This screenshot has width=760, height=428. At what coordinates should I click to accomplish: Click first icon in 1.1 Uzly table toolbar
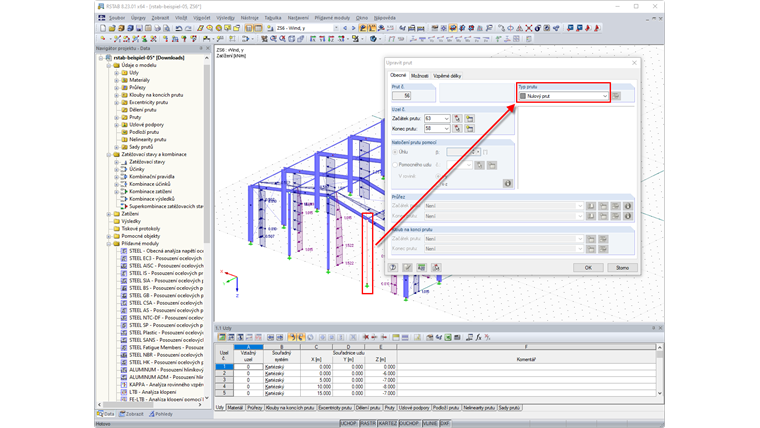pyautogui.click(x=222, y=337)
